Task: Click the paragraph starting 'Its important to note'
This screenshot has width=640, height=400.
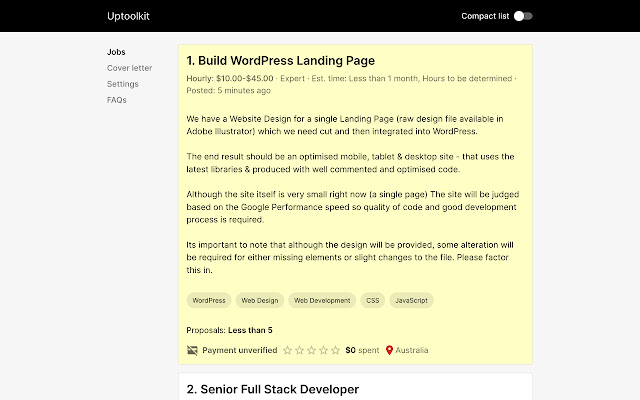Action: point(350,257)
